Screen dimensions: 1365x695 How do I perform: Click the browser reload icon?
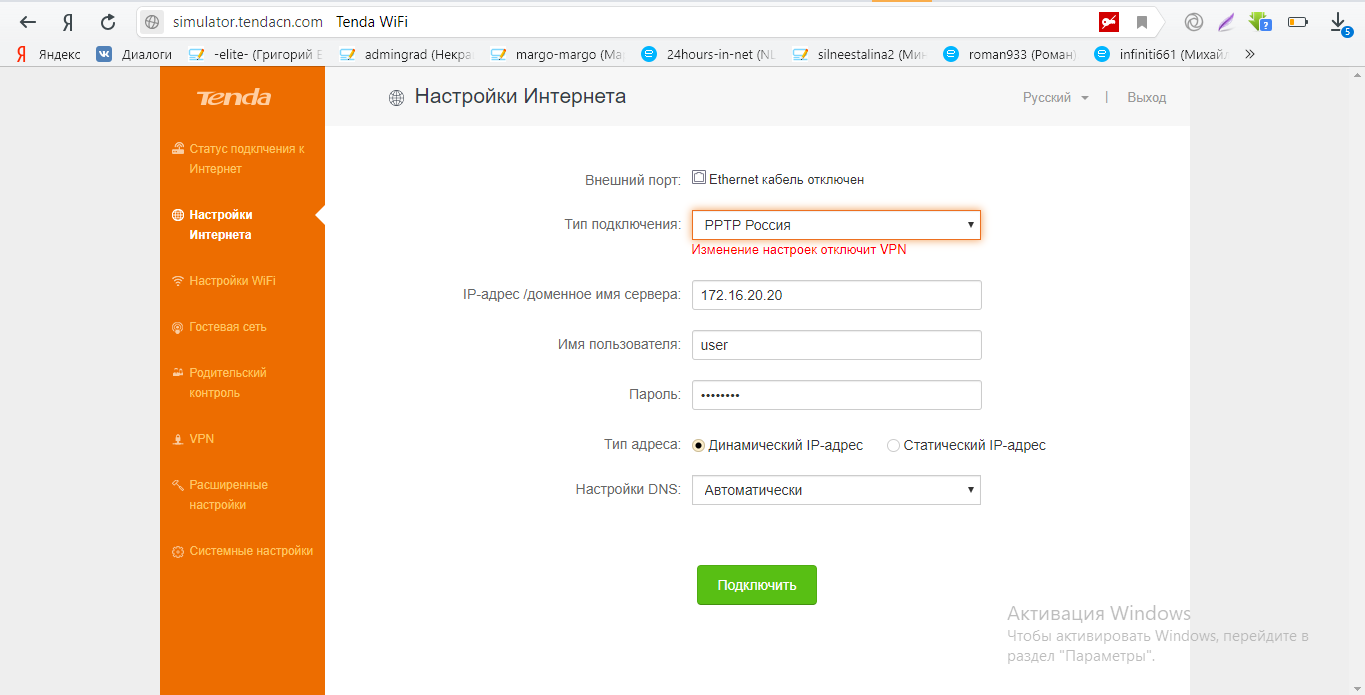(108, 22)
